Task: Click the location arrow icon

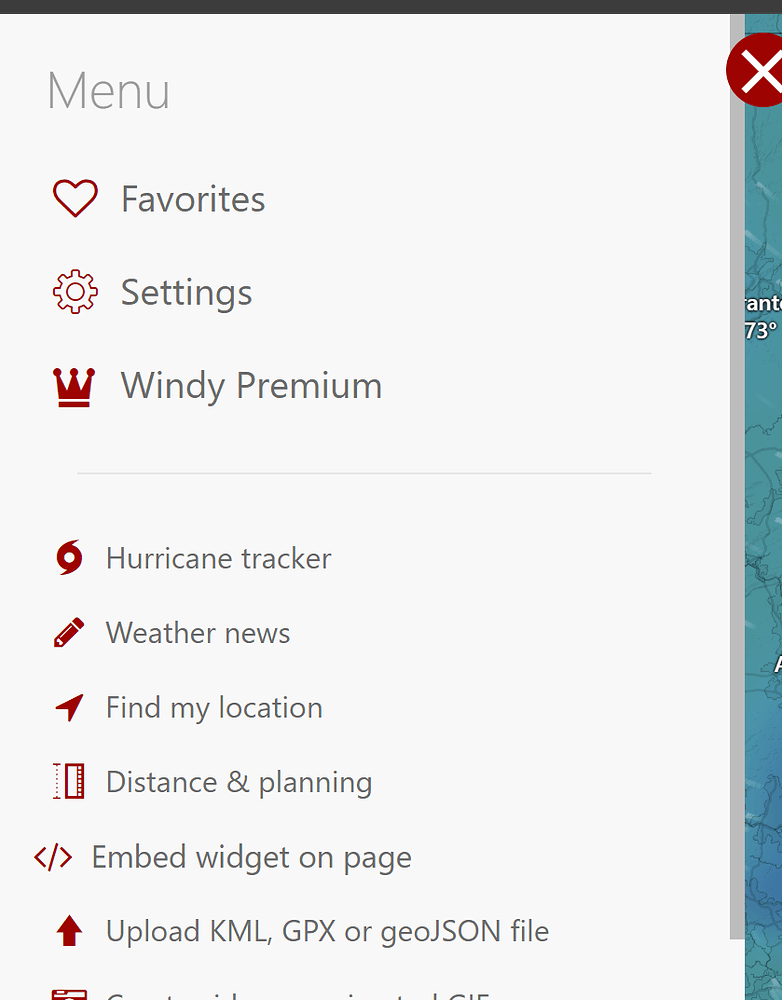Action: (66, 707)
